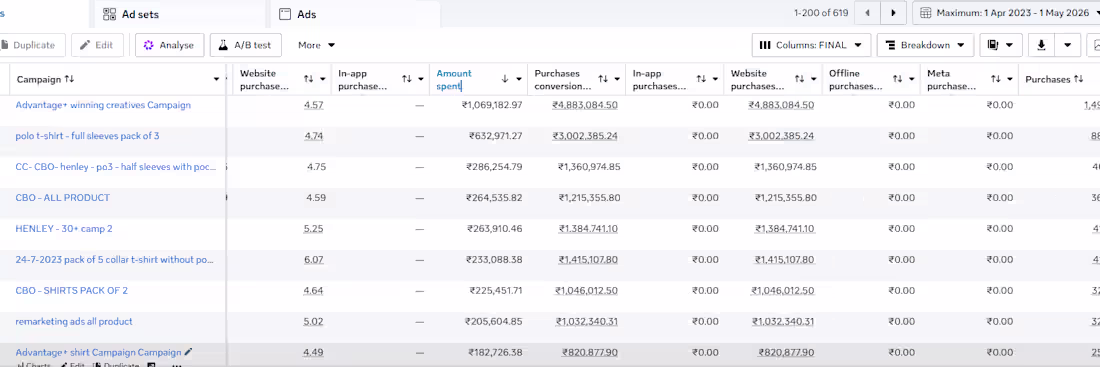Click ROAS value 6.07

[x=314, y=260]
